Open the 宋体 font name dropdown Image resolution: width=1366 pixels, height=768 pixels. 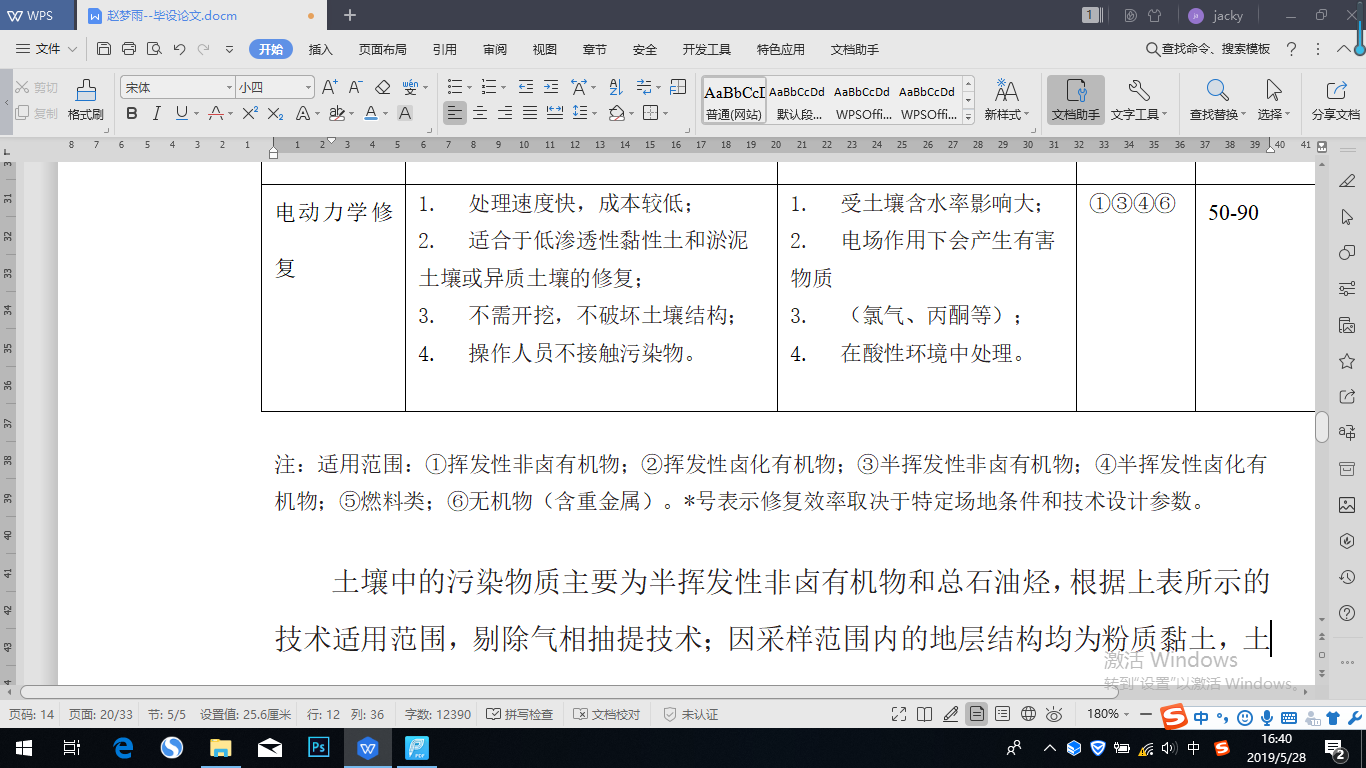[228, 88]
